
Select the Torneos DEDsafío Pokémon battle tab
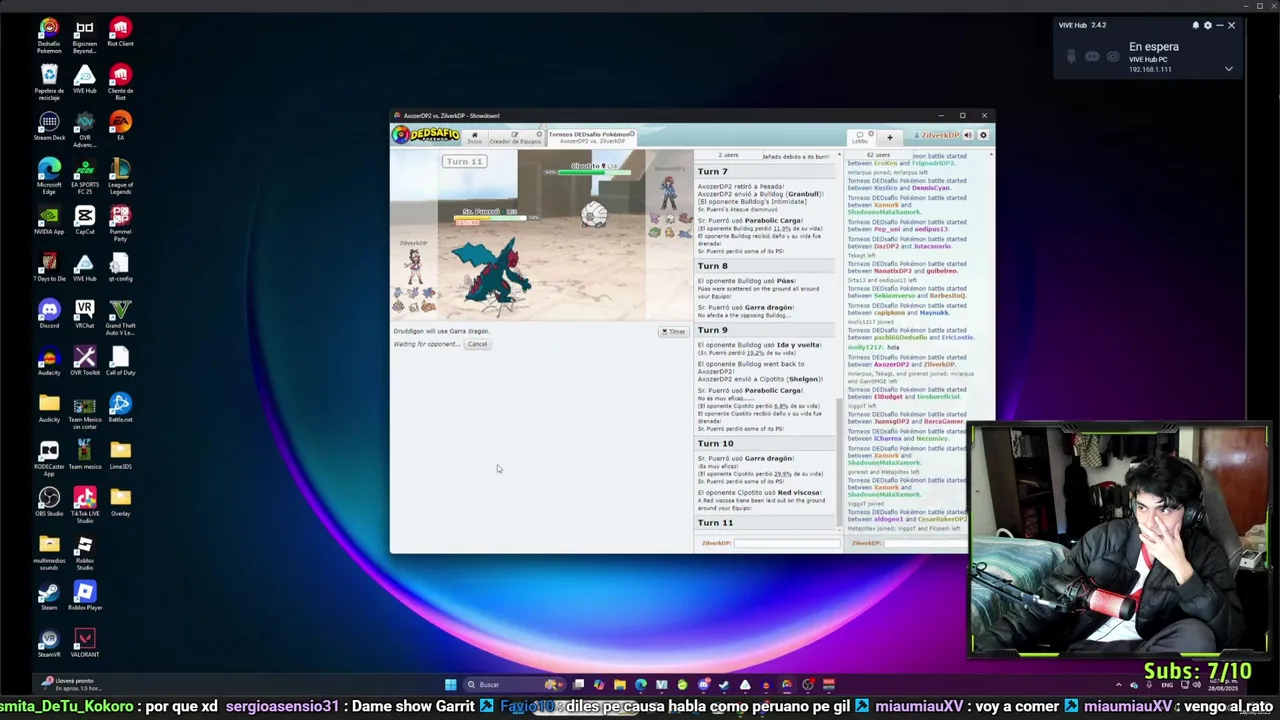click(x=590, y=137)
